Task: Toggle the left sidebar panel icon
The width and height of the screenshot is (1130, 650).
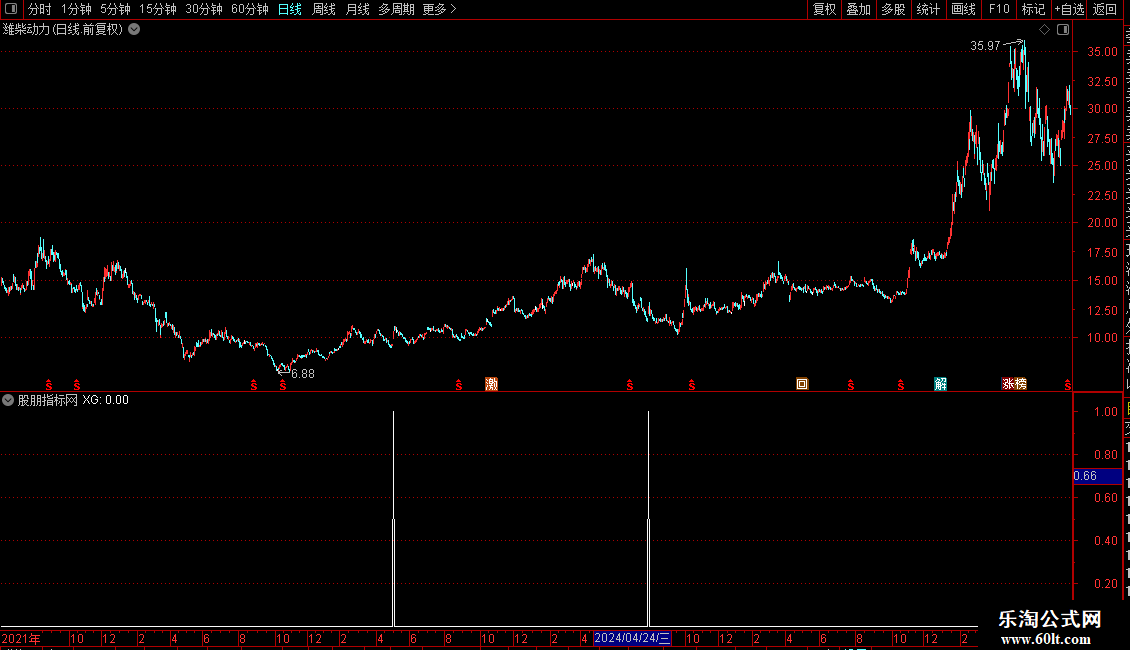Action: pyautogui.click(x=11, y=9)
